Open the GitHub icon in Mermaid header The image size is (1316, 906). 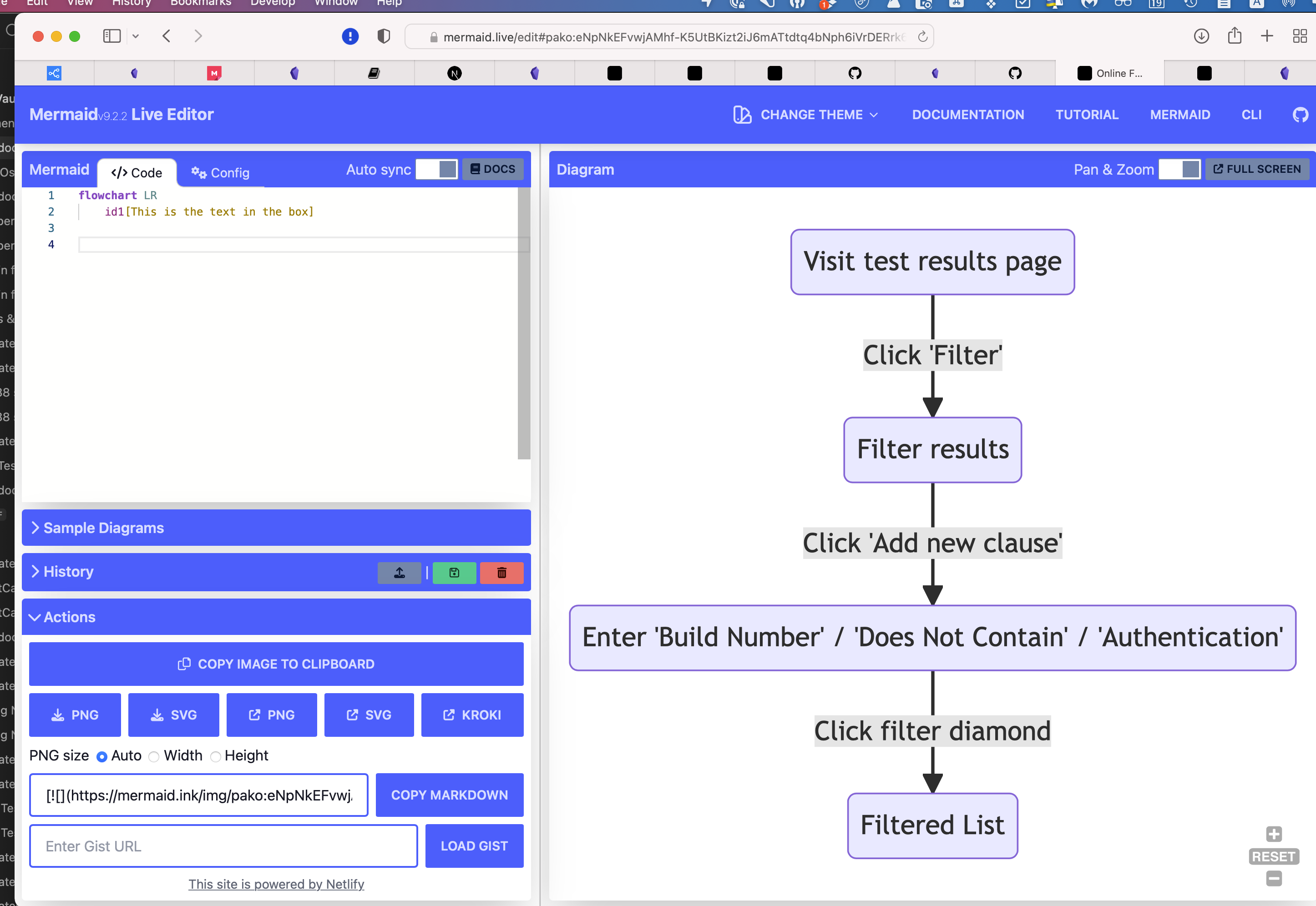[1300, 115]
